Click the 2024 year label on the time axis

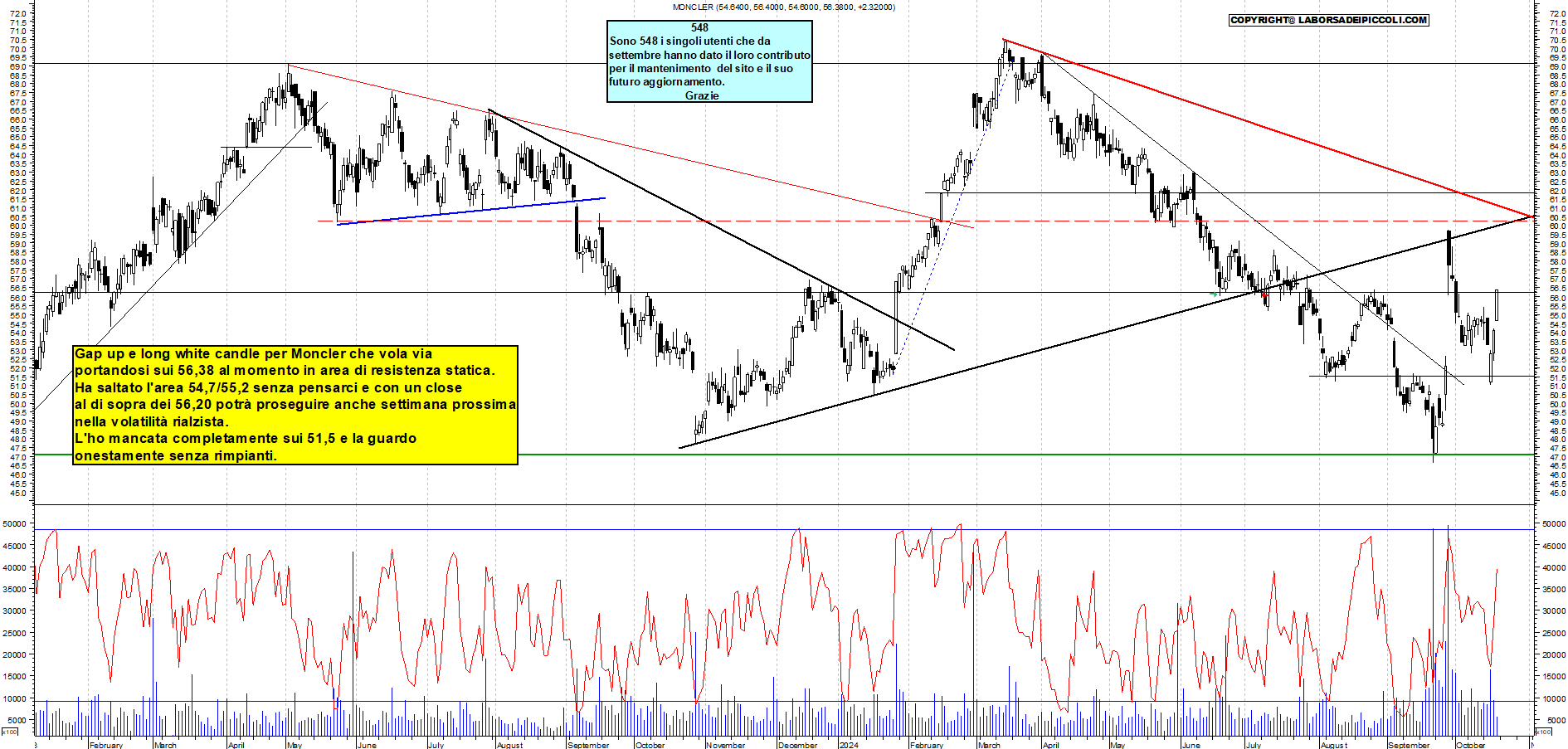point(849,745)
